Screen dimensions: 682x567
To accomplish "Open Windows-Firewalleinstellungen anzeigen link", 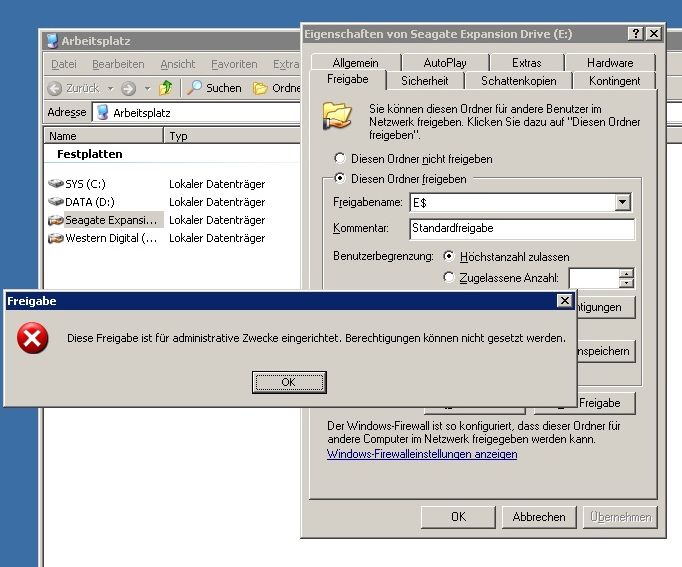I will [422, 454].
